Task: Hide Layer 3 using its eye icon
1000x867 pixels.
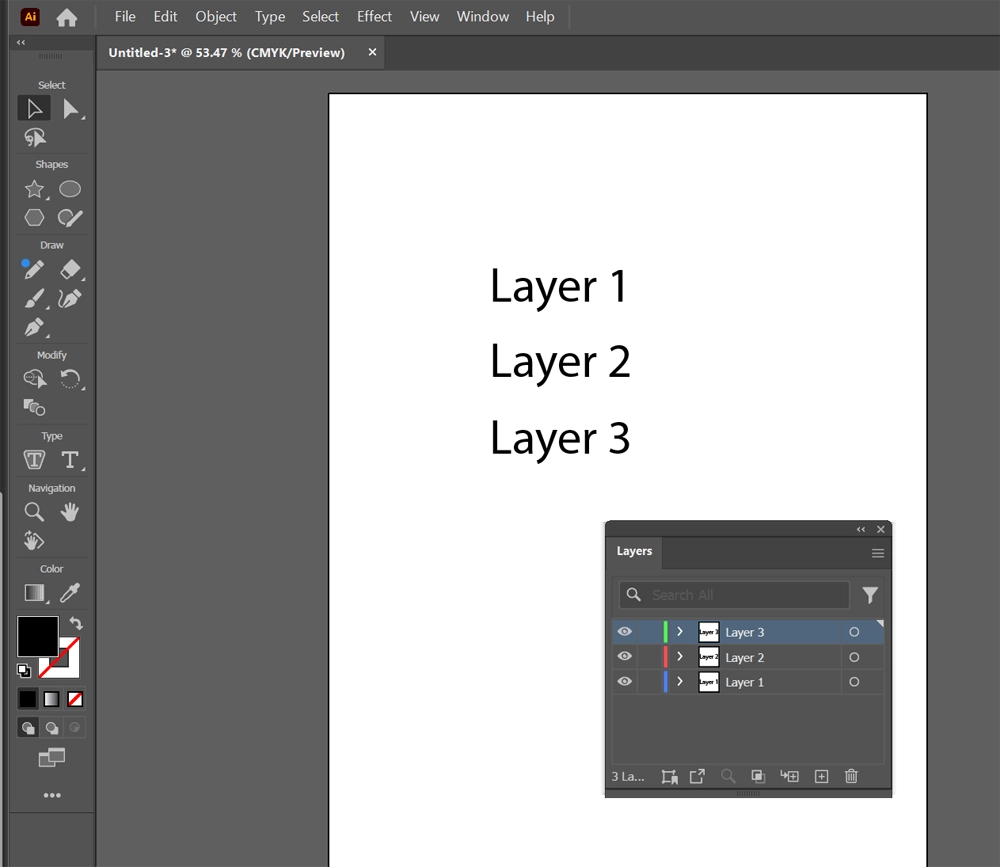Action: (625, 632)
